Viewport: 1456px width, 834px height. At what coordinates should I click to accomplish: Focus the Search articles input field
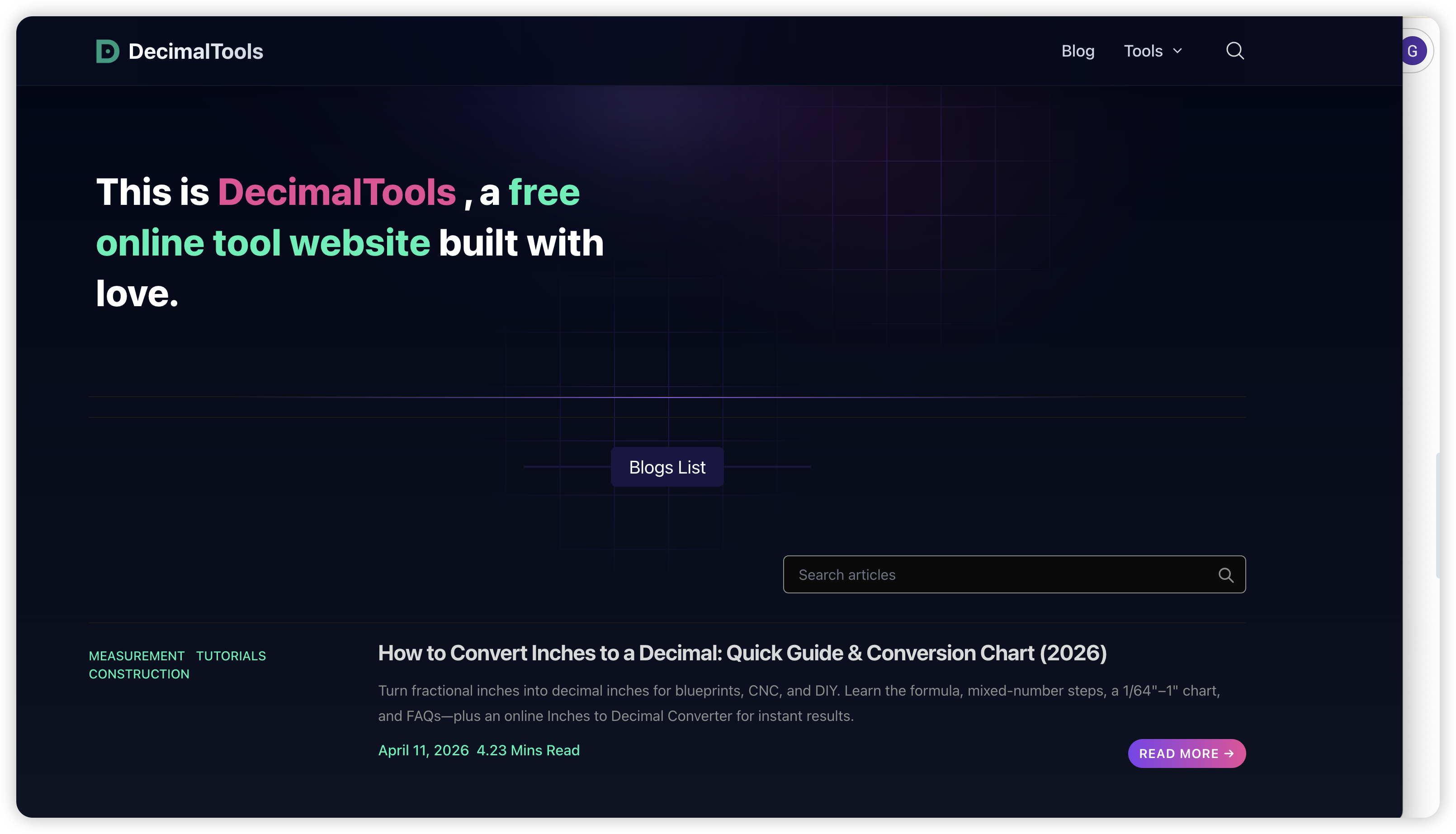[x=1014, y=574]
